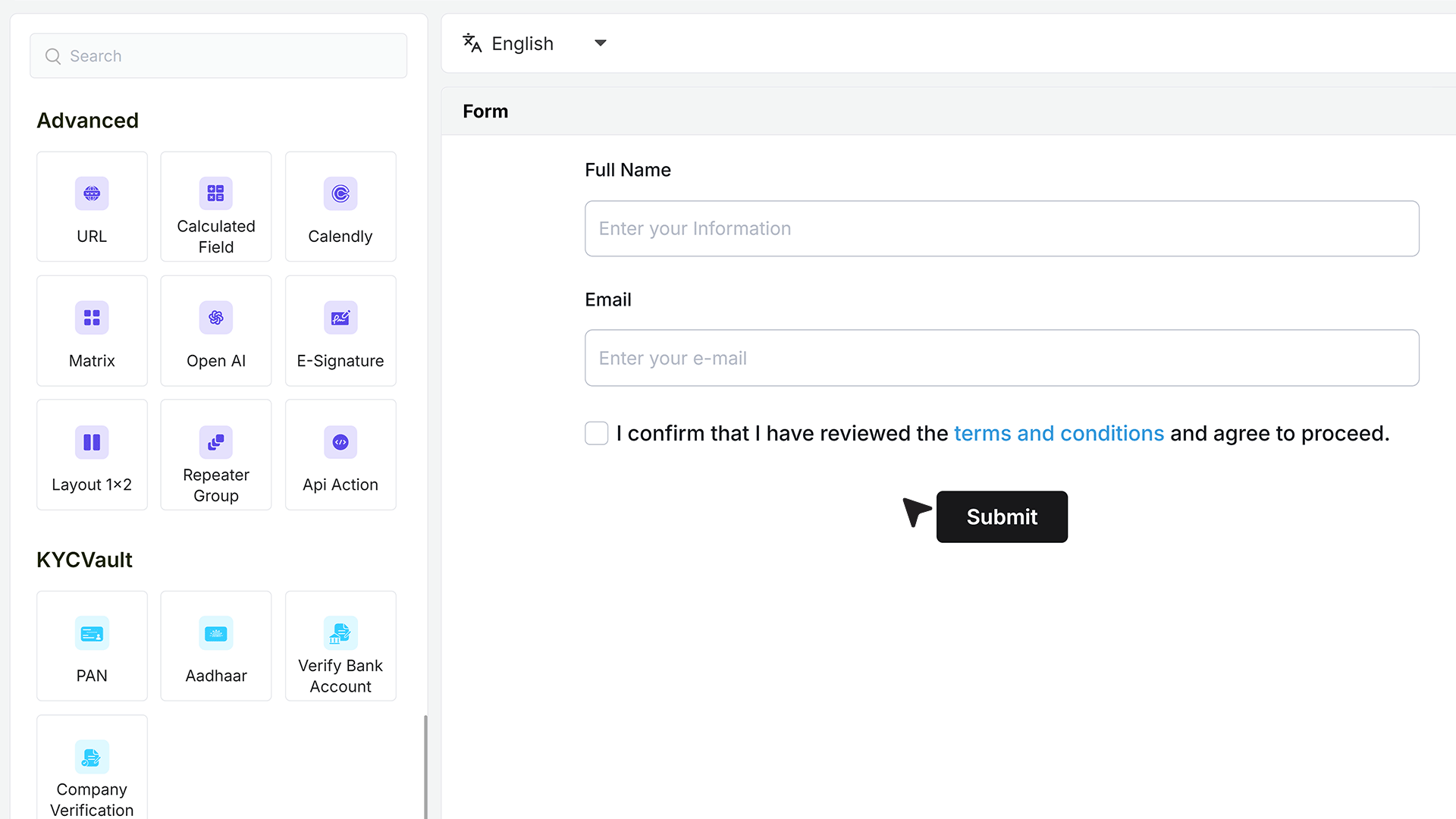Add the Company Verification element
The height and width of the screenshot is (819, 1456).
click(x=92, y=767)
